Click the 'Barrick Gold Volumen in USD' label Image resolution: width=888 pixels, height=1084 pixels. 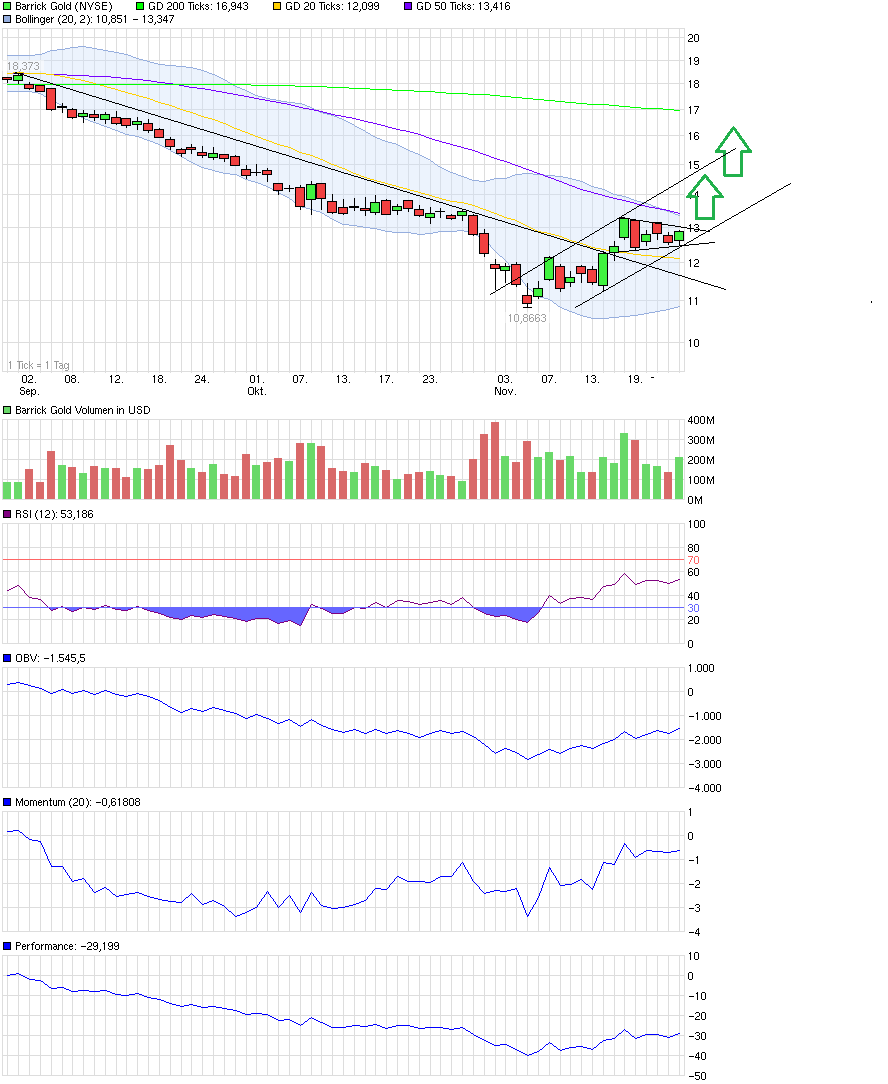pos(83,410)
